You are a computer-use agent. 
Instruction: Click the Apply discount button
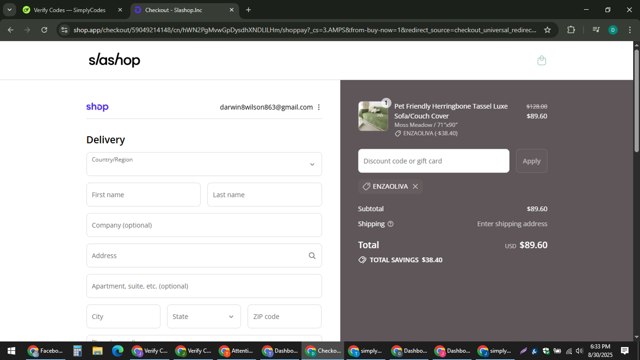click(531, 161)
